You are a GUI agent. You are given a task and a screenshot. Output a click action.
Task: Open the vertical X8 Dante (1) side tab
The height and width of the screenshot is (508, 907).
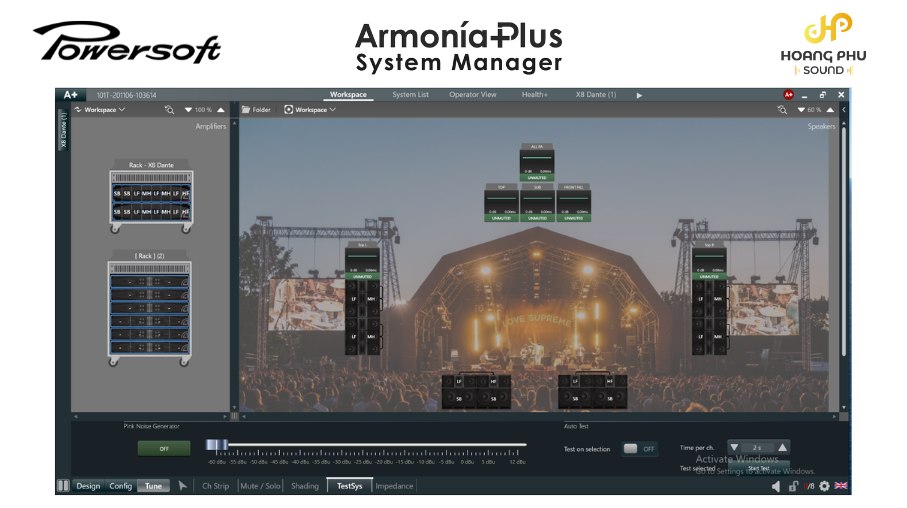64,130
